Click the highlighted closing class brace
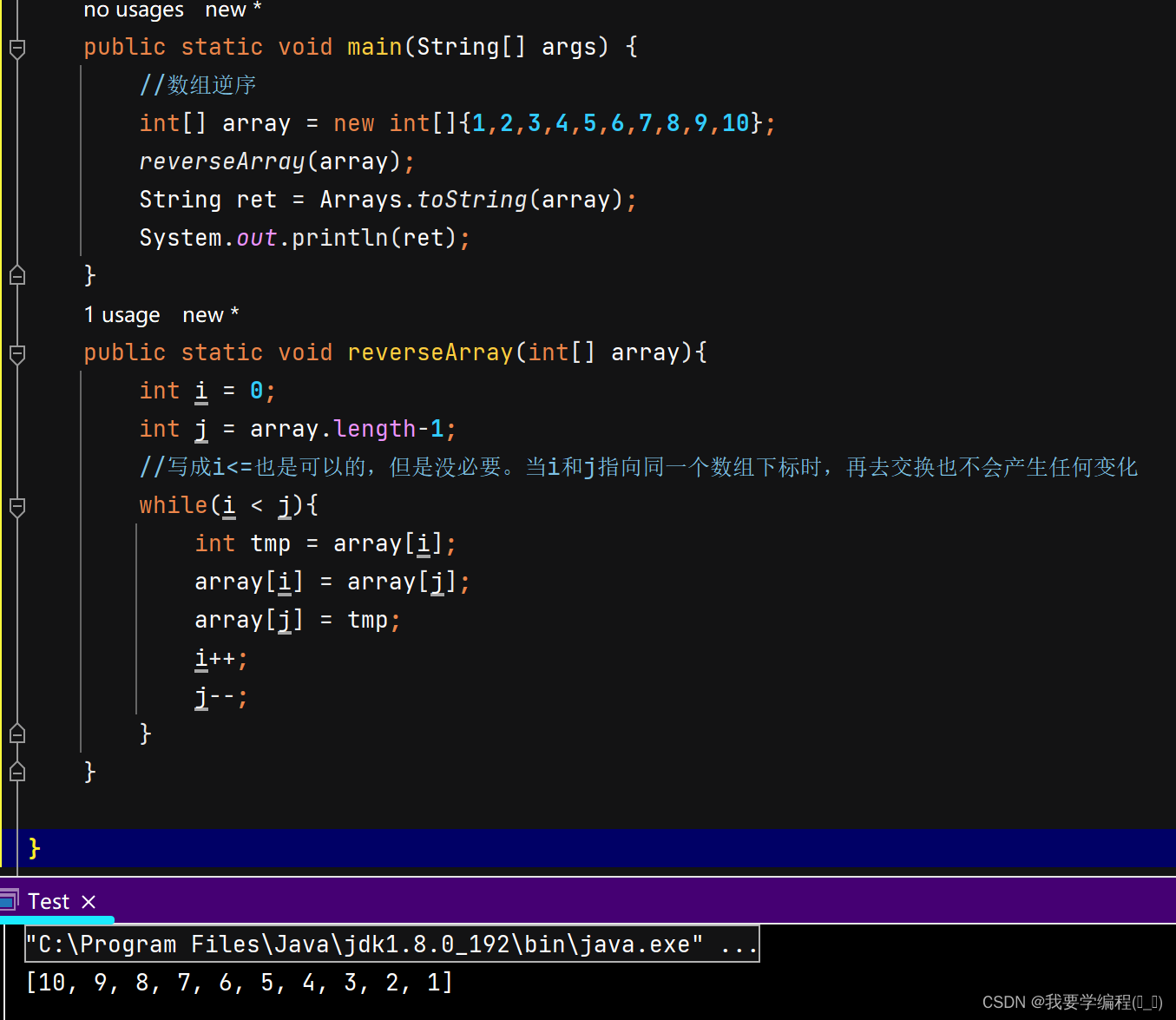The width and height of the screenshot is (1176, 1020). point(35,848)
